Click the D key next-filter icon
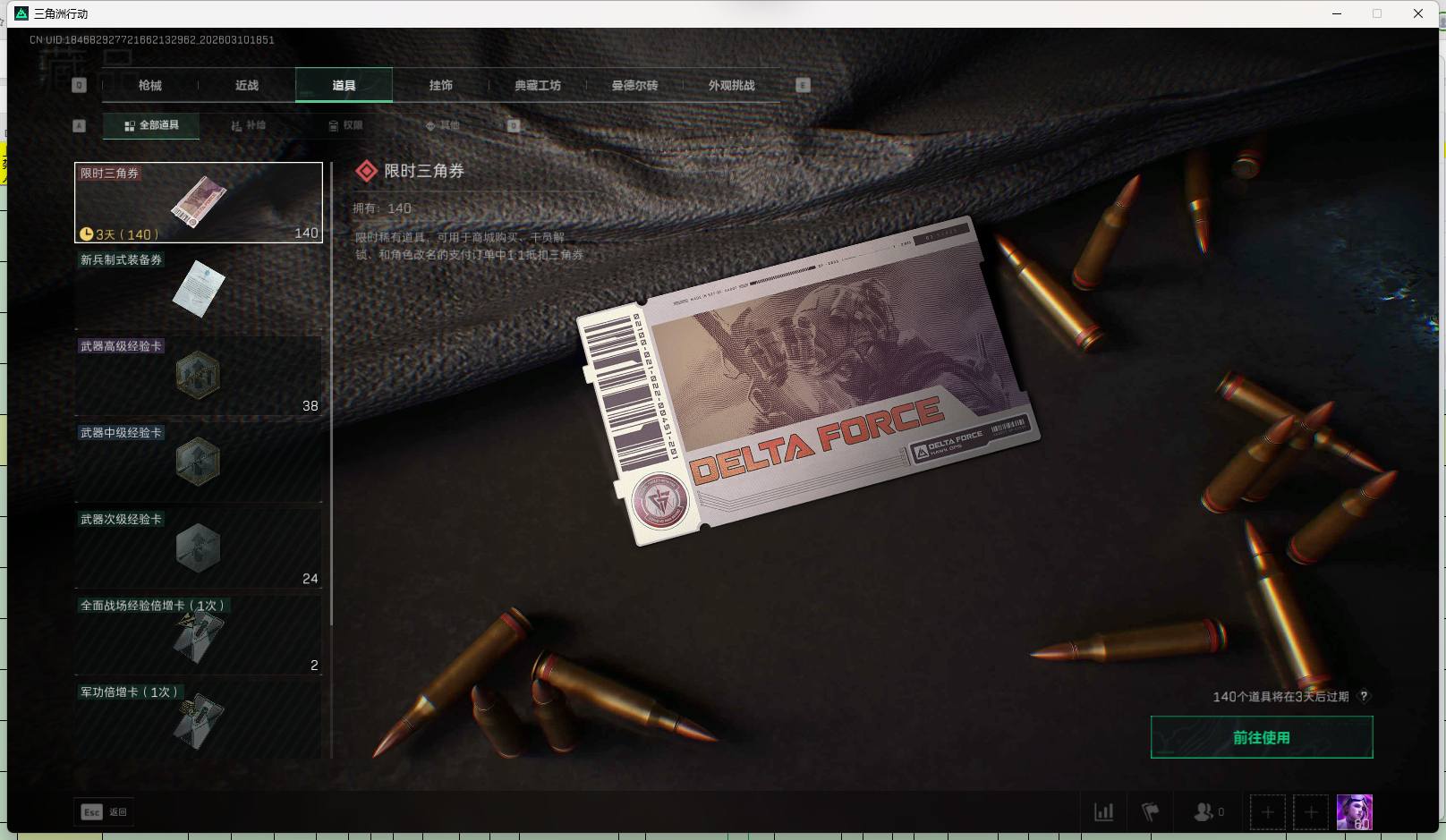The image size is (1446, 840). coord(514,125)
